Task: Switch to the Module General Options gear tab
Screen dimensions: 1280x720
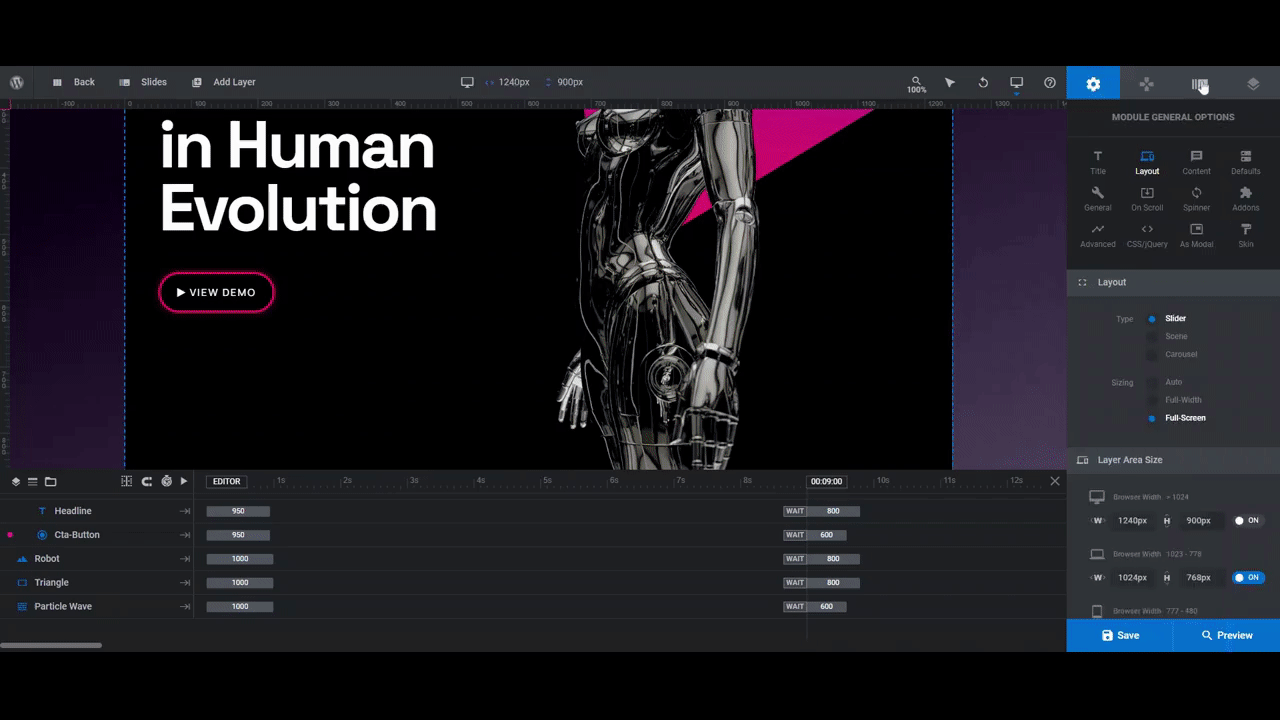Action: coord(1093,84)
